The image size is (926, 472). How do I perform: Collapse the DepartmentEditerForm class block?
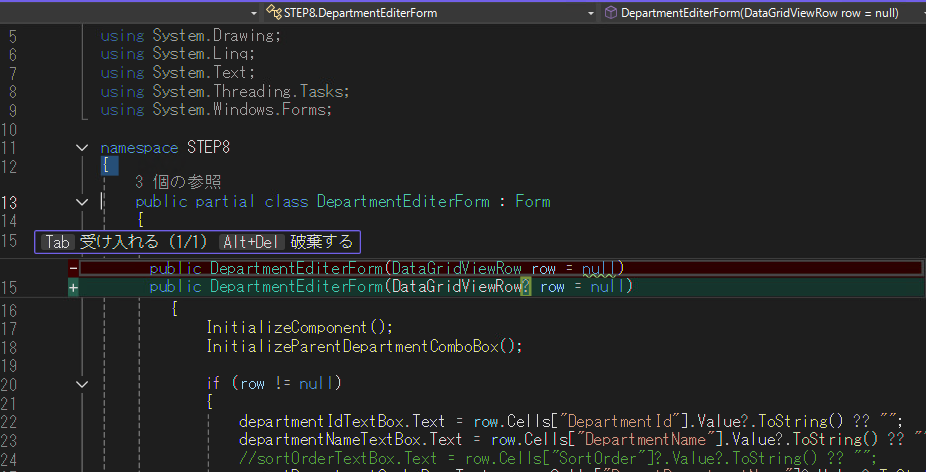[81, 202]
